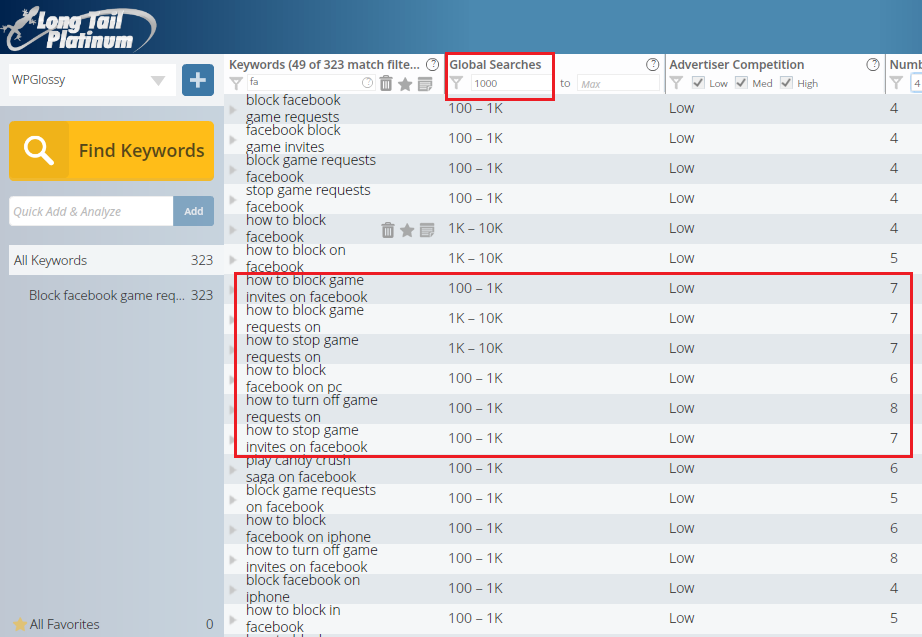This screenshot has width=922, height=637.
Task: Open Advertiser Competition help icon
Action: click(873, 65)
